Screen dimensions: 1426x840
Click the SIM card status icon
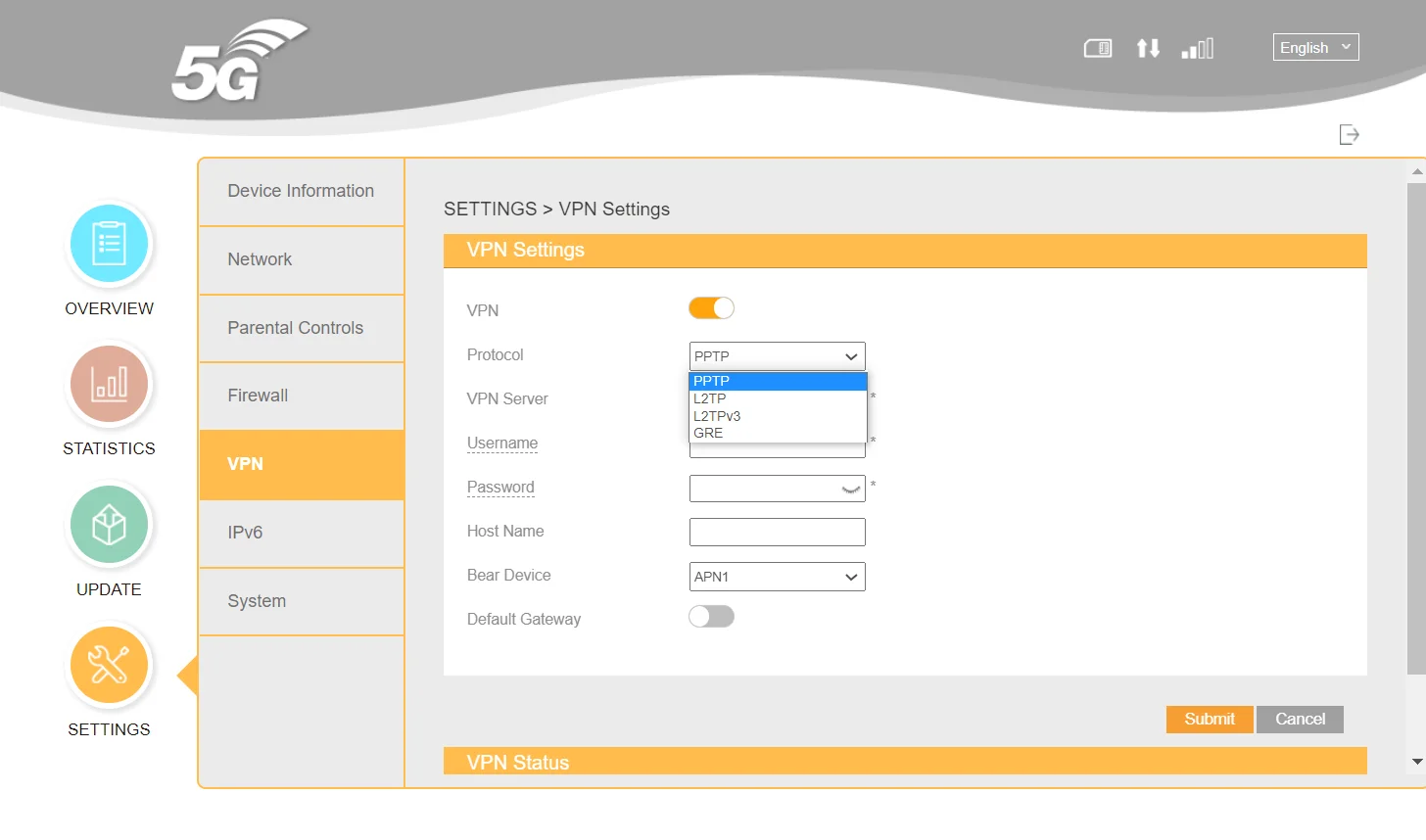(1097, 48)
